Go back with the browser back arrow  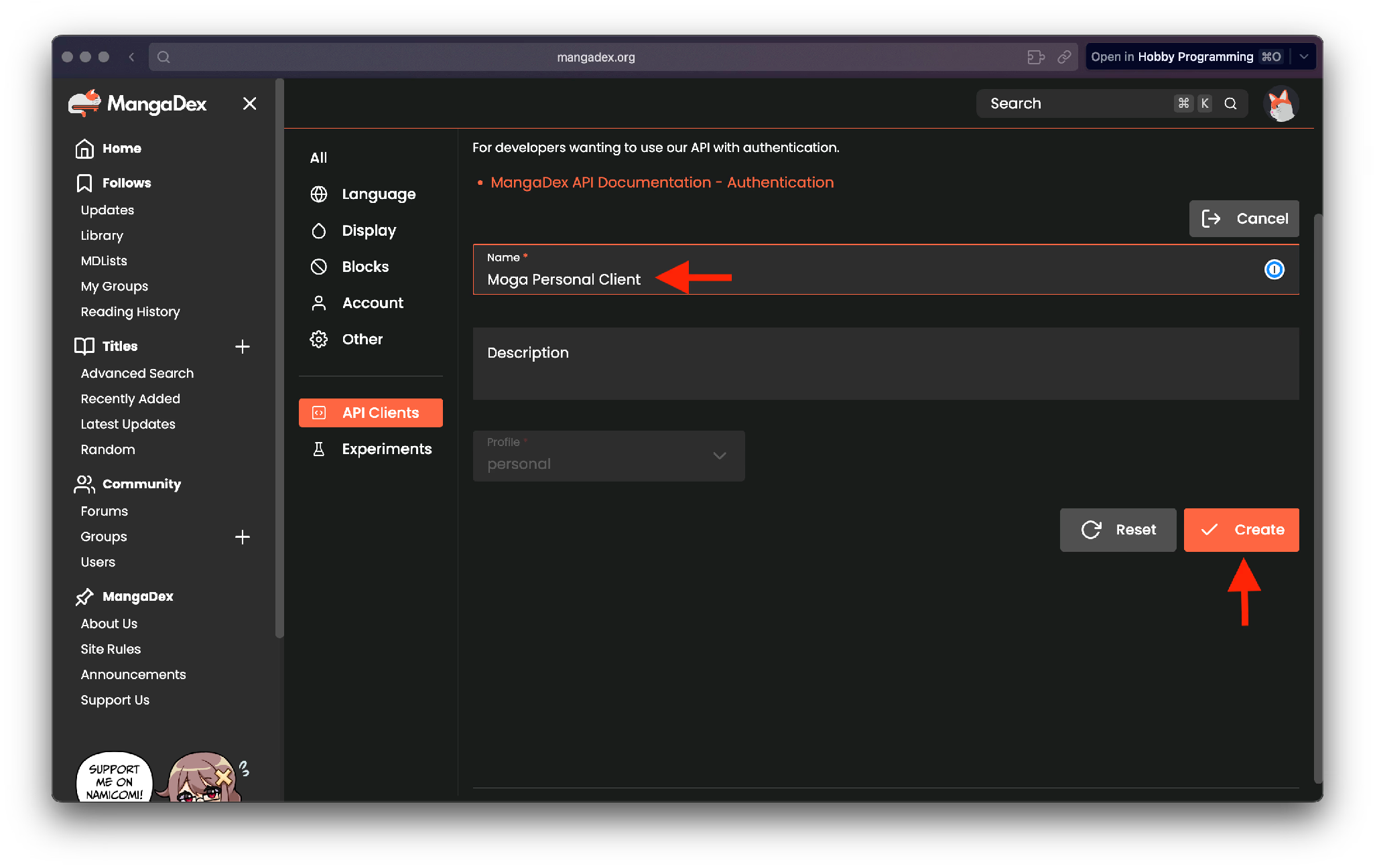pyautogui.click(x=131, y=57)
